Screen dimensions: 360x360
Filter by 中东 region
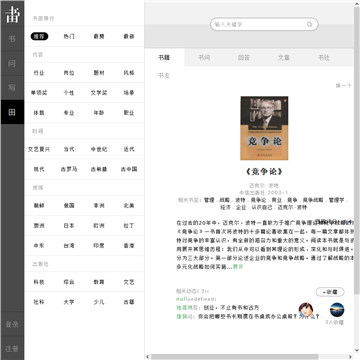coord(39,245)
